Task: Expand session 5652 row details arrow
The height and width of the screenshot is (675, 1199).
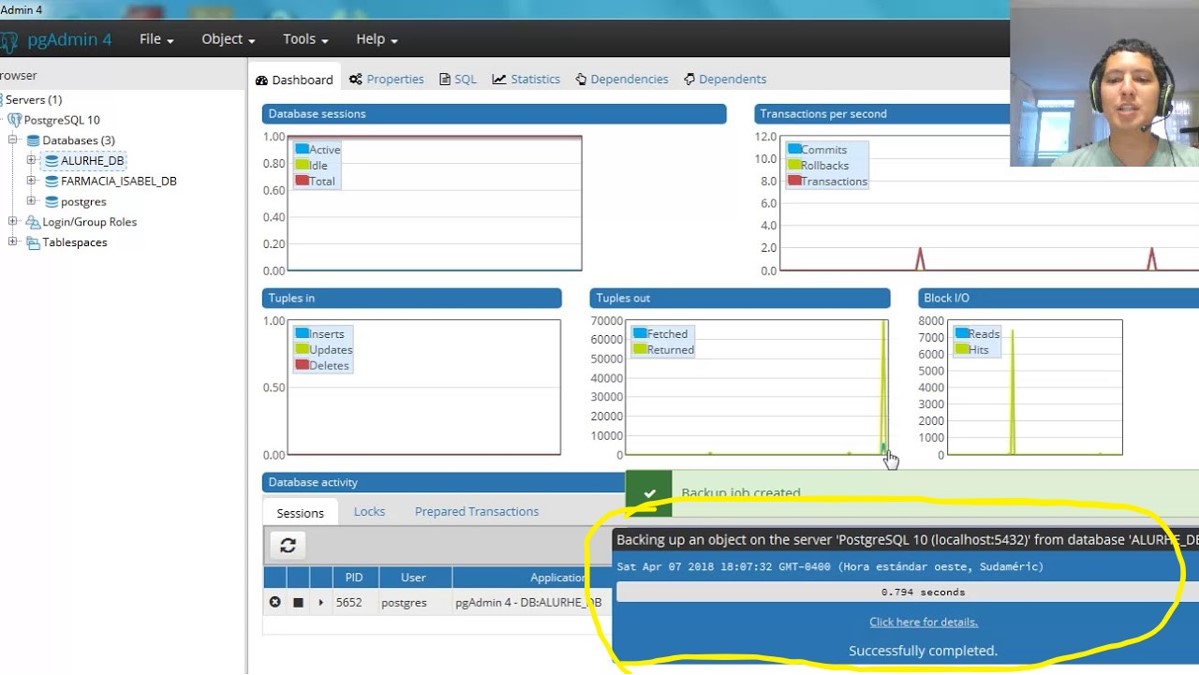Action: click(321, 603)
